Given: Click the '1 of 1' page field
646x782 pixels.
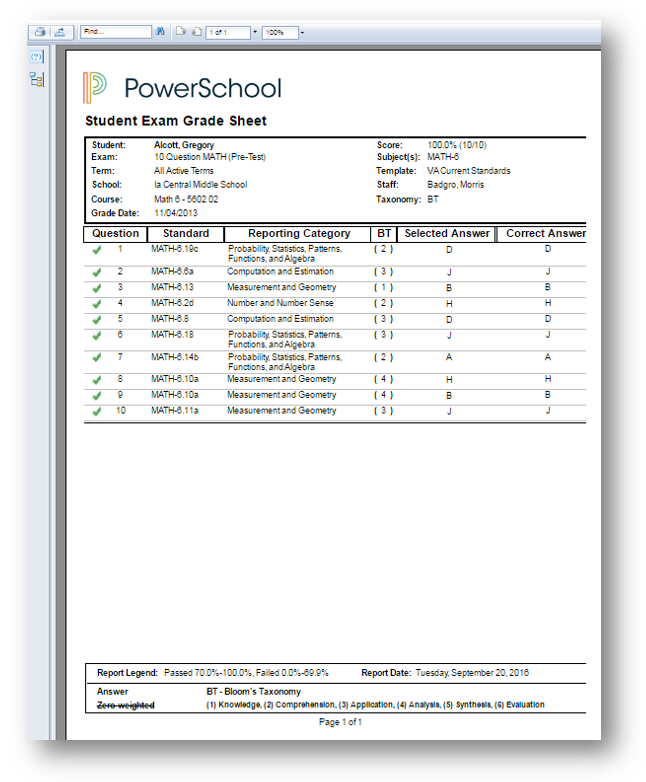Looking at the screenshot, I should [x=228, y=32].
